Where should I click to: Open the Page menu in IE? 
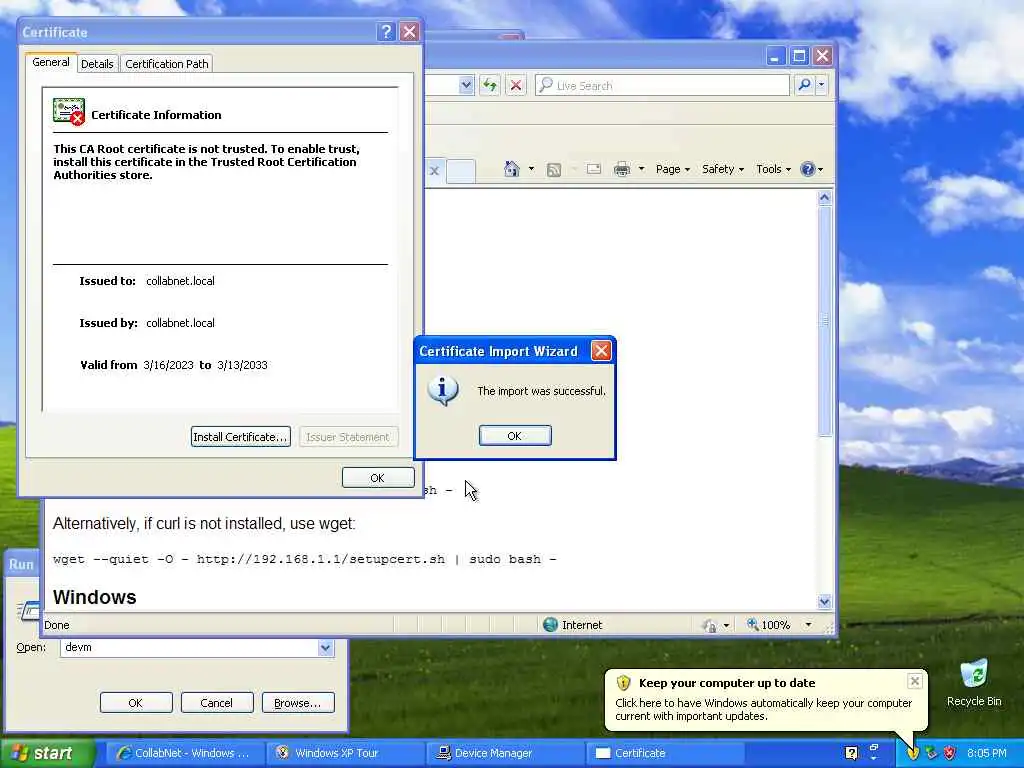(x=673, y=169)
